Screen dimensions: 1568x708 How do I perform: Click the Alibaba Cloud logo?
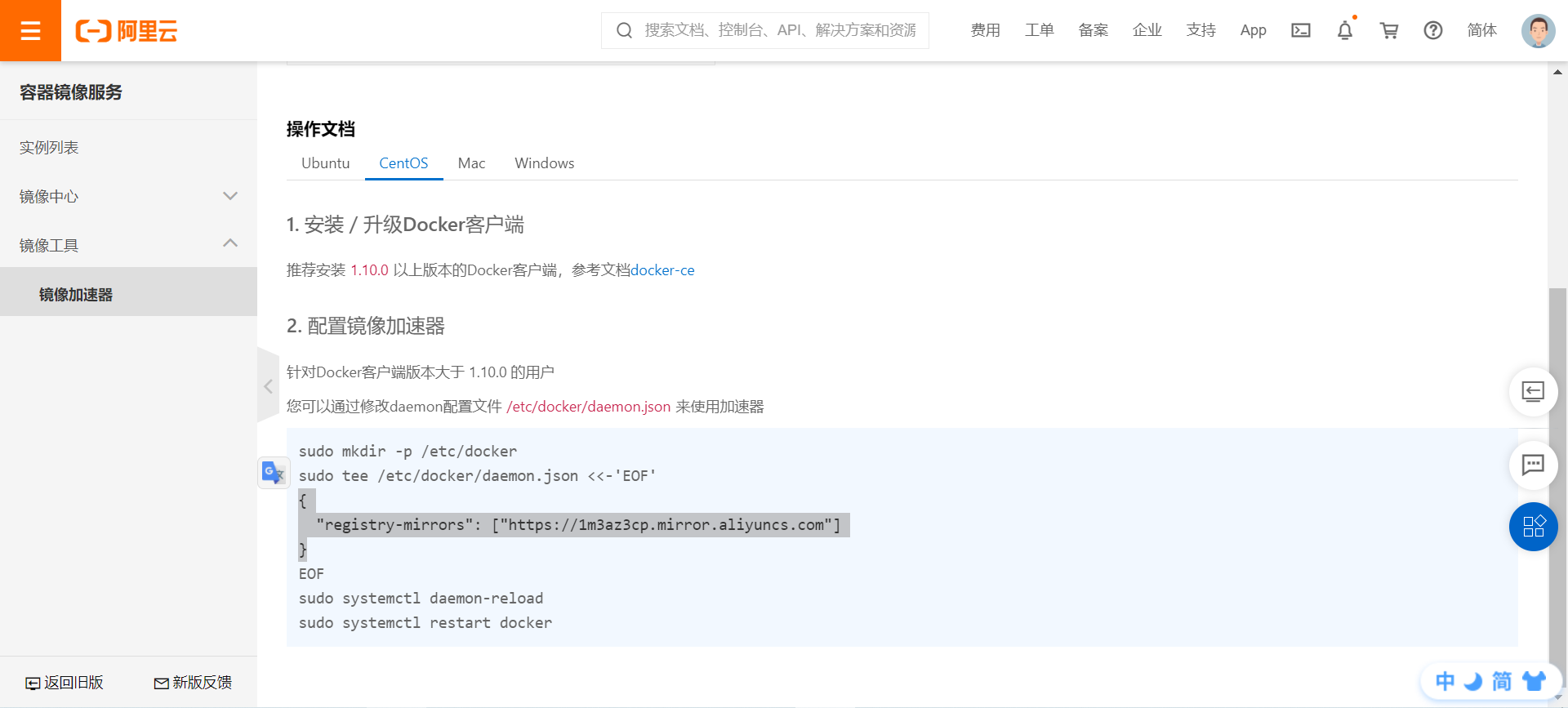click(x=127, y=31)
